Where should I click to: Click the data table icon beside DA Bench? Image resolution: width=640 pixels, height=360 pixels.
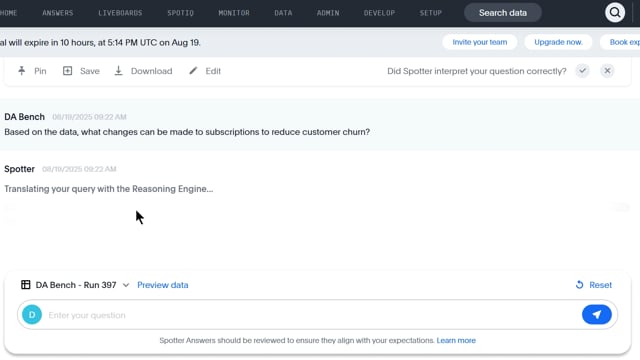[26, 284]
